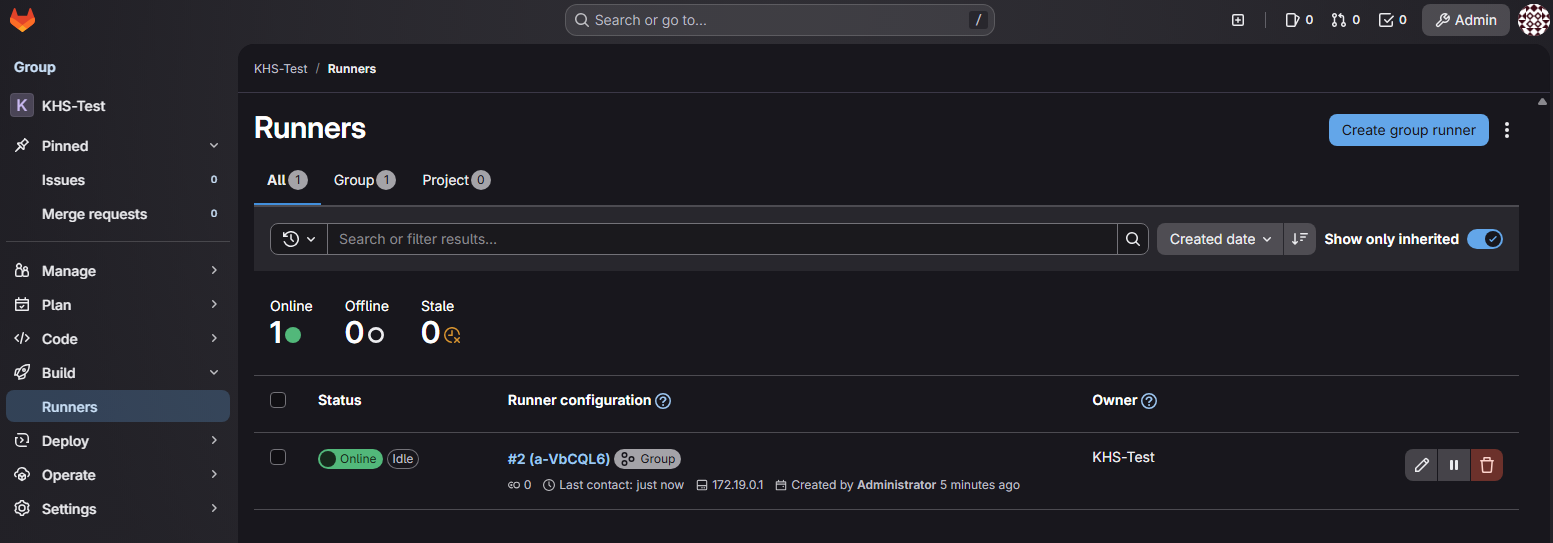Open the create new plus menu
Viewport: 1553px width, 543px height.
(x=1238, y=20)
